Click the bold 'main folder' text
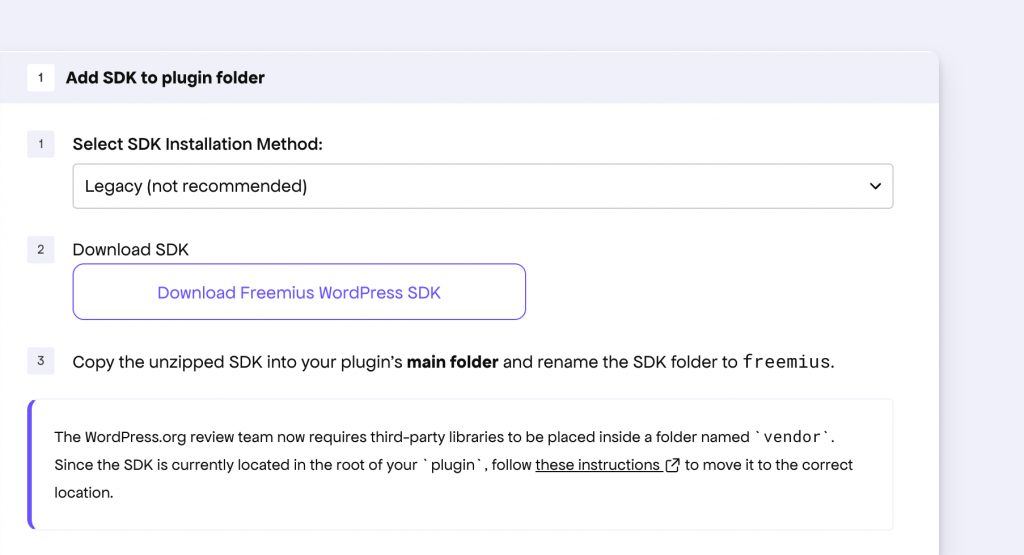The image size is (1024, 555). 453,362
